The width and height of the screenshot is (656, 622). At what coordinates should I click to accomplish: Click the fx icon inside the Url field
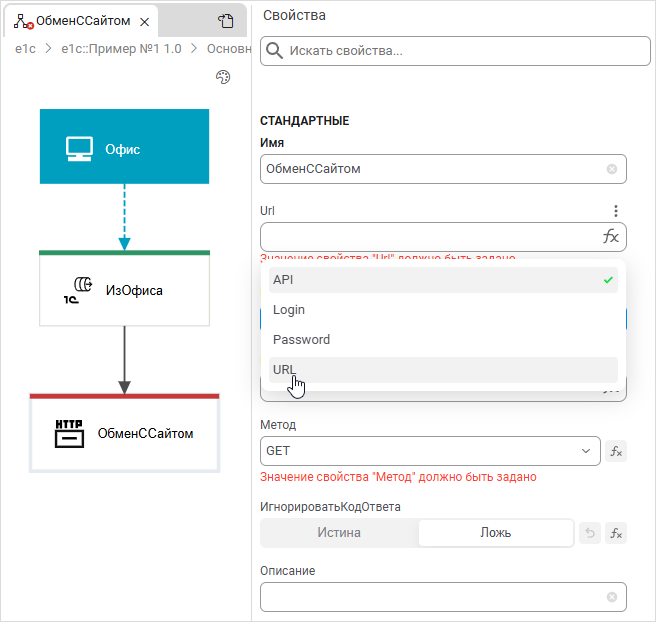coord(610,237)
